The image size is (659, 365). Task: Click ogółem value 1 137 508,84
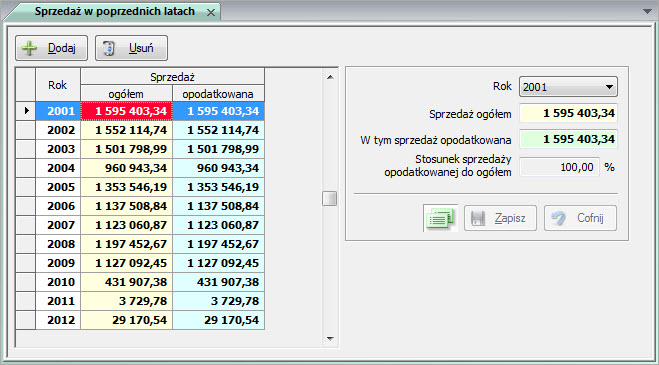click(127, 206)
